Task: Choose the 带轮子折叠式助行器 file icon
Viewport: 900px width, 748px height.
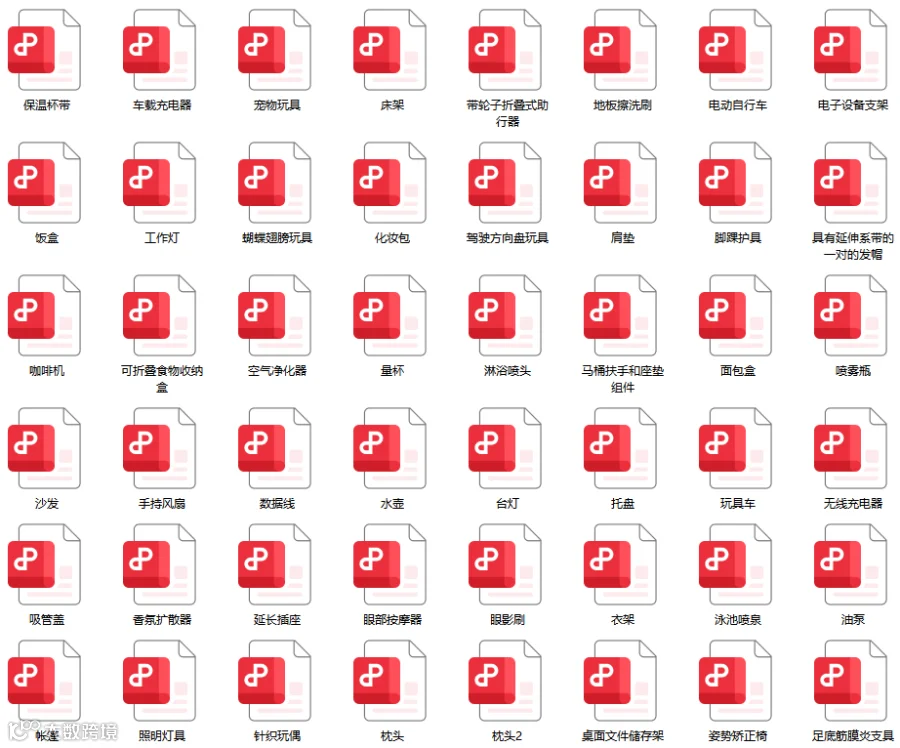Action: [505, 50]
